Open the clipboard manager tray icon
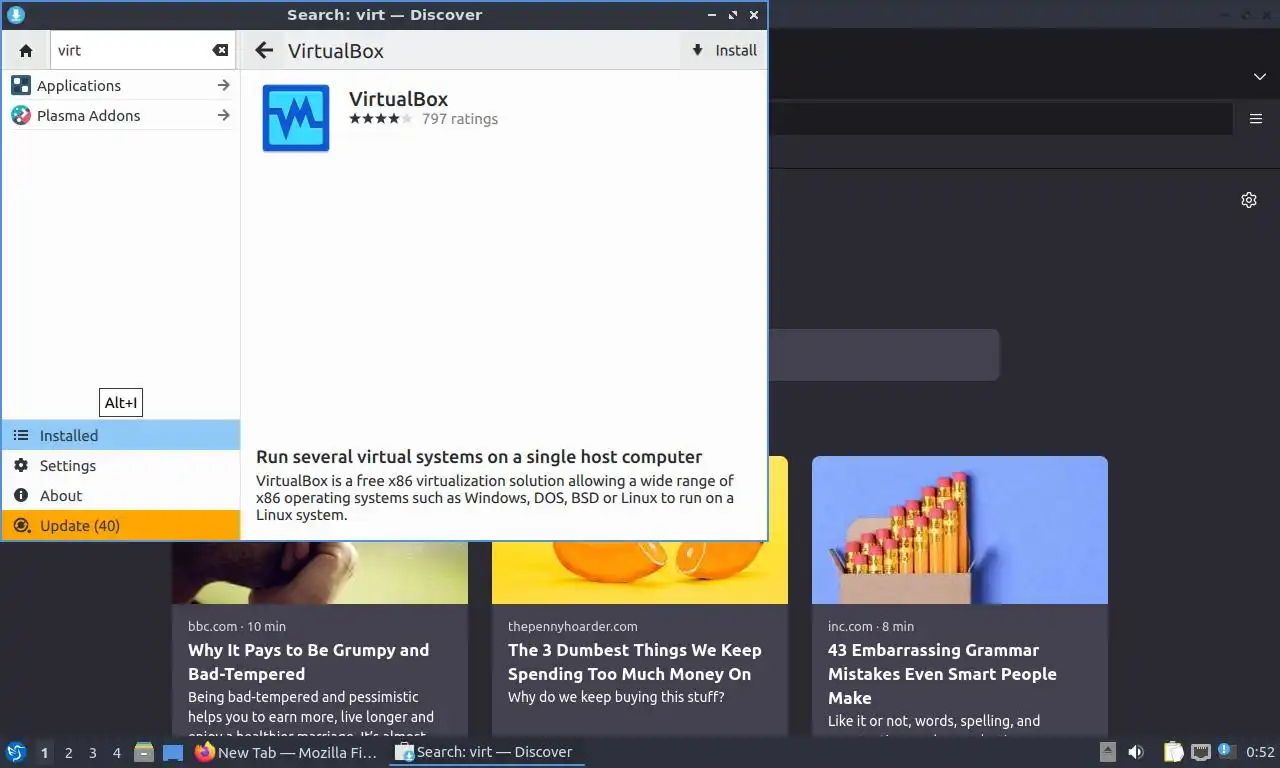 (1174, 752)
